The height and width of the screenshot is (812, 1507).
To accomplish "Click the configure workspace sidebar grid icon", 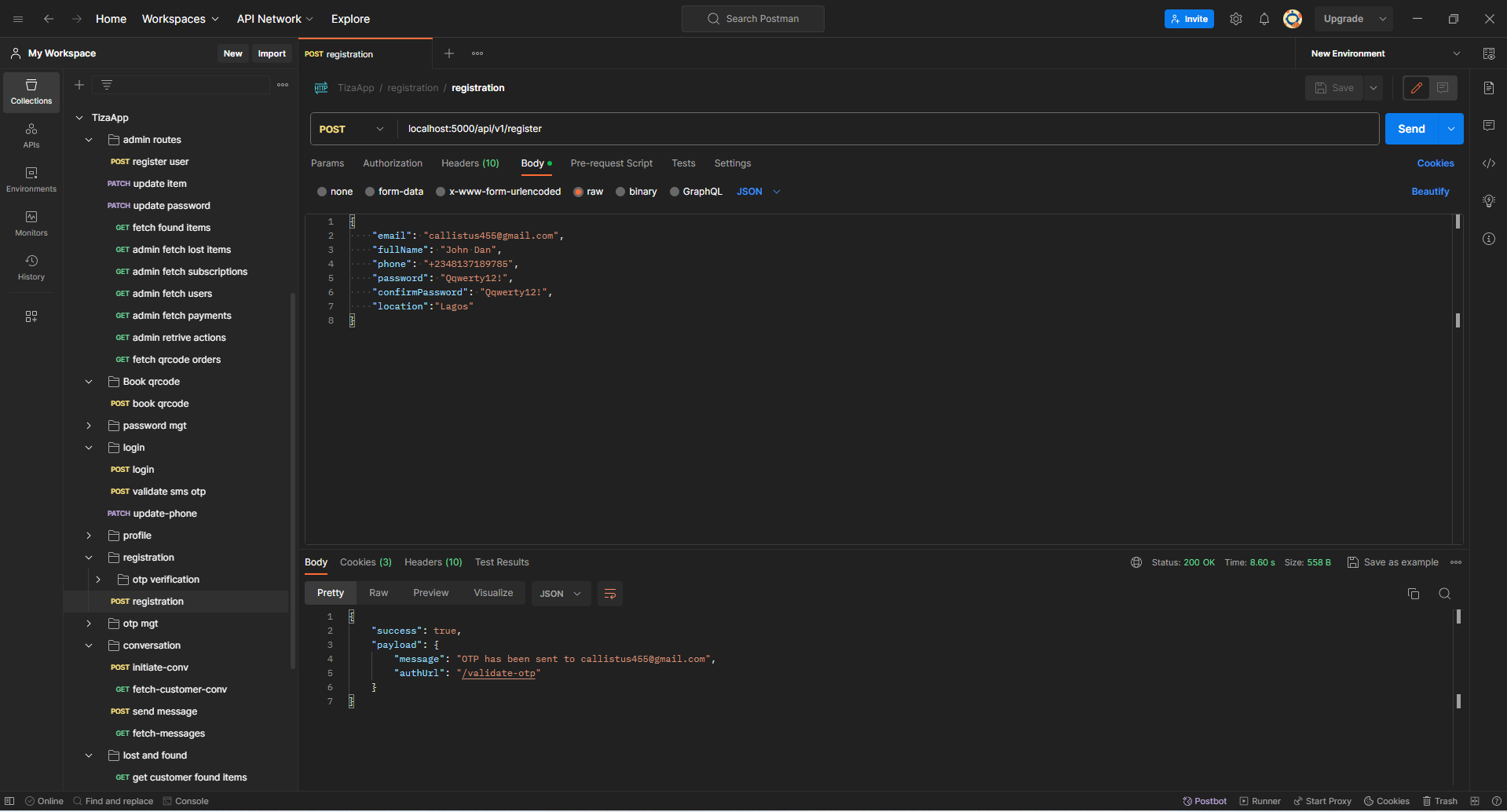I will [x=31, y=316].
